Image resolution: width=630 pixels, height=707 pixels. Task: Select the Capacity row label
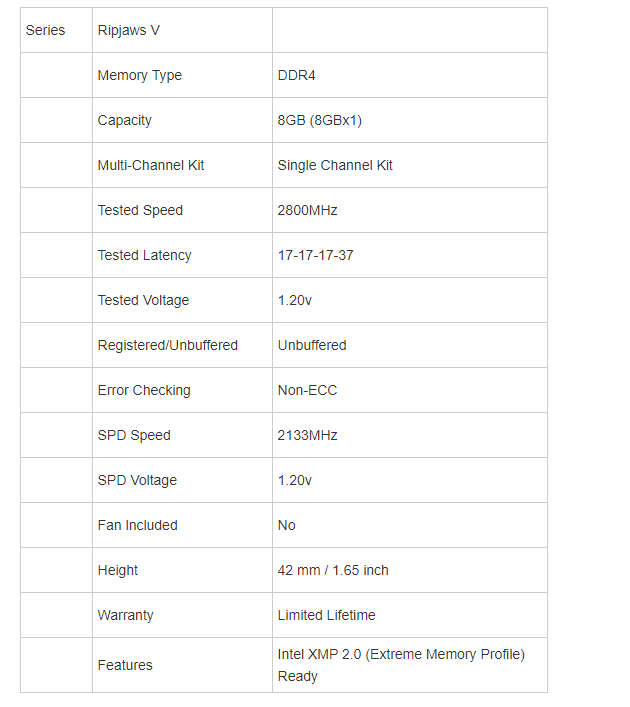[x=124, y=120]
